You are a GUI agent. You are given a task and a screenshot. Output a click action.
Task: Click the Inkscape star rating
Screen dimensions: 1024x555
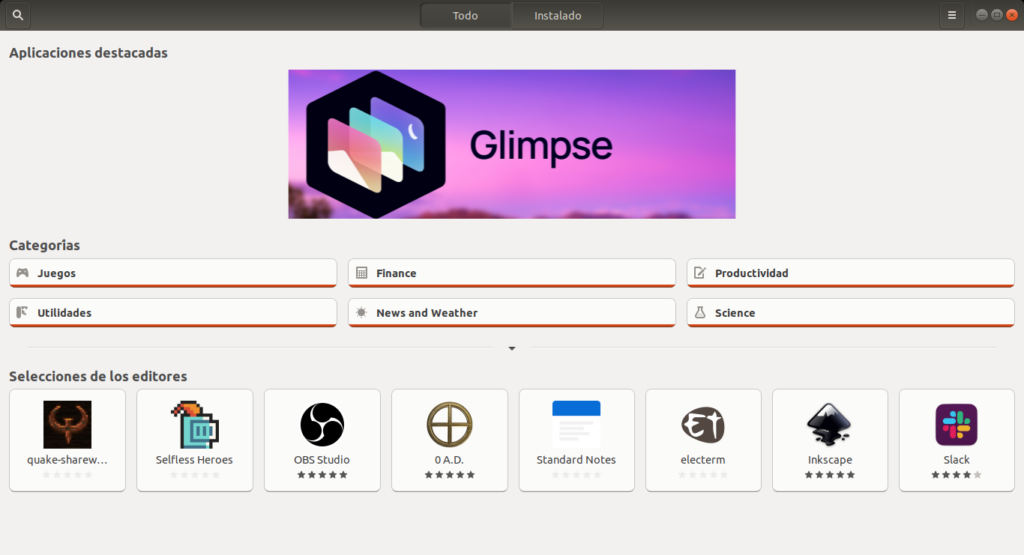click(829, 475)
